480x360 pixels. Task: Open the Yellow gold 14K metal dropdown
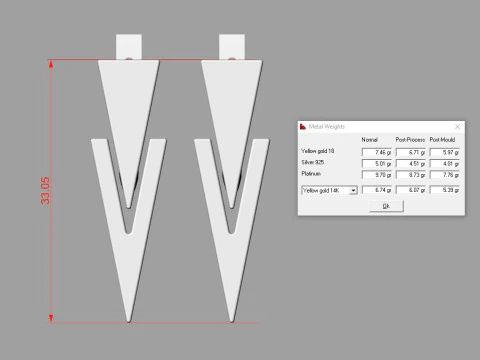coord(353,190)
